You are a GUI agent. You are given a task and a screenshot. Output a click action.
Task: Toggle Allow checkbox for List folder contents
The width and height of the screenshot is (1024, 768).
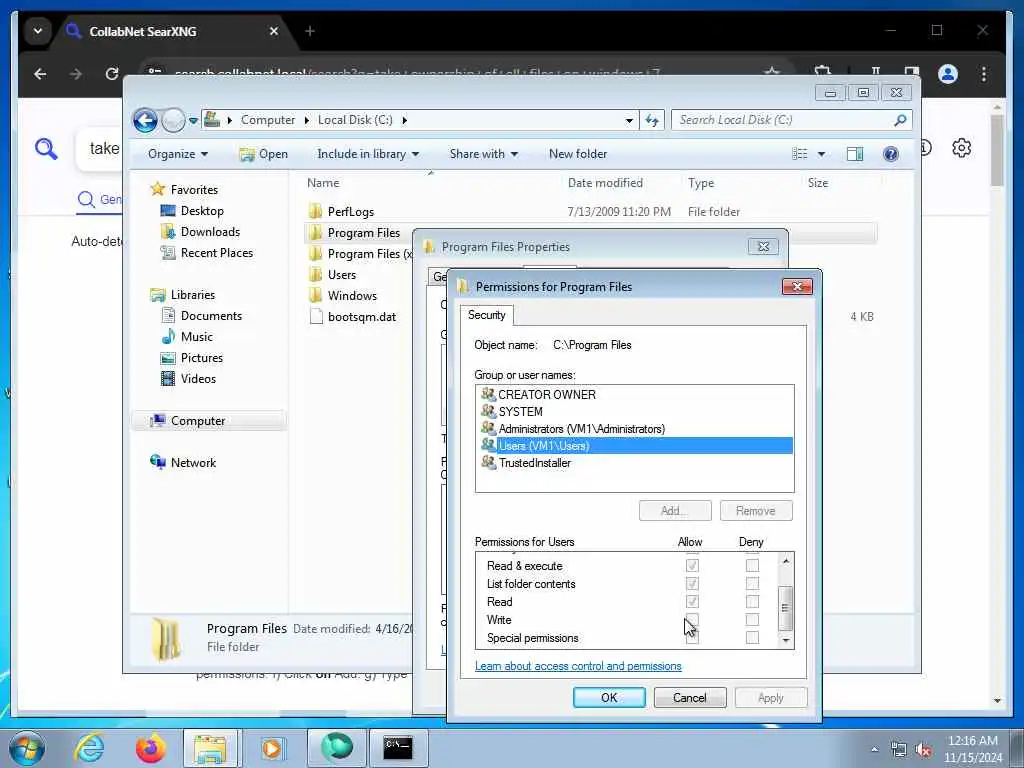point(692,584)
